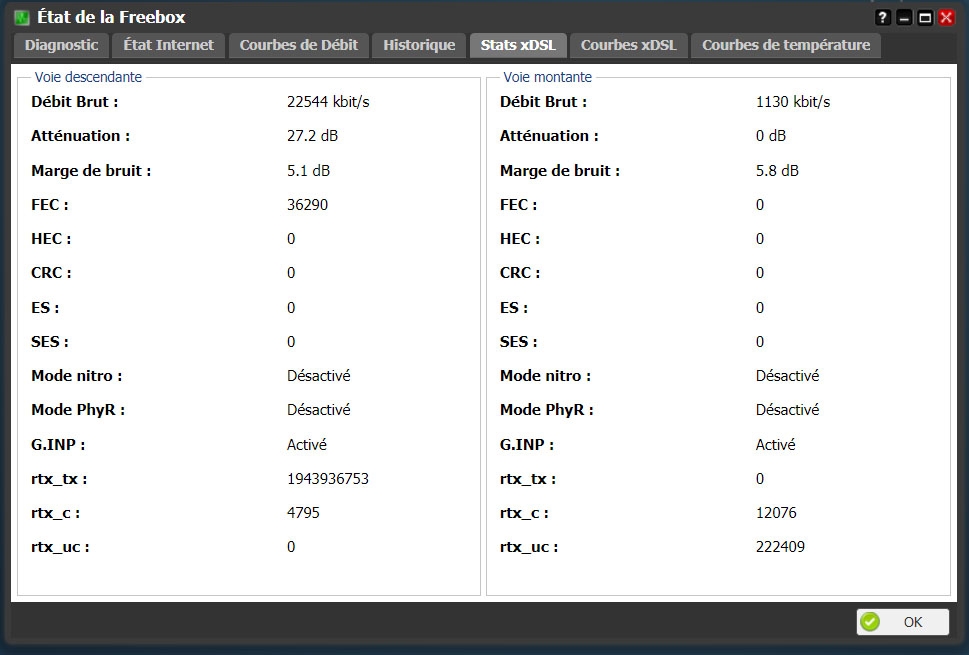Show the Courbes xDSL tab

tap(628, 45)
